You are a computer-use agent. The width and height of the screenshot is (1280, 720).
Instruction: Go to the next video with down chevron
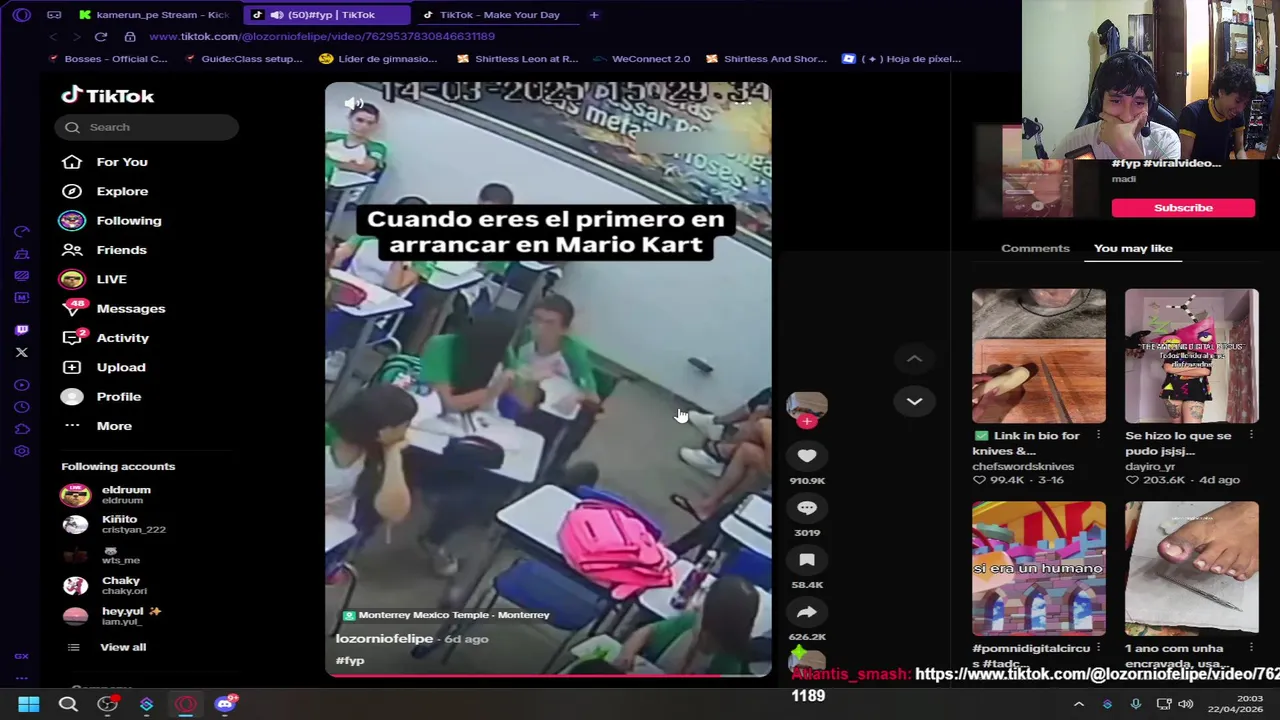click(914, 401)
